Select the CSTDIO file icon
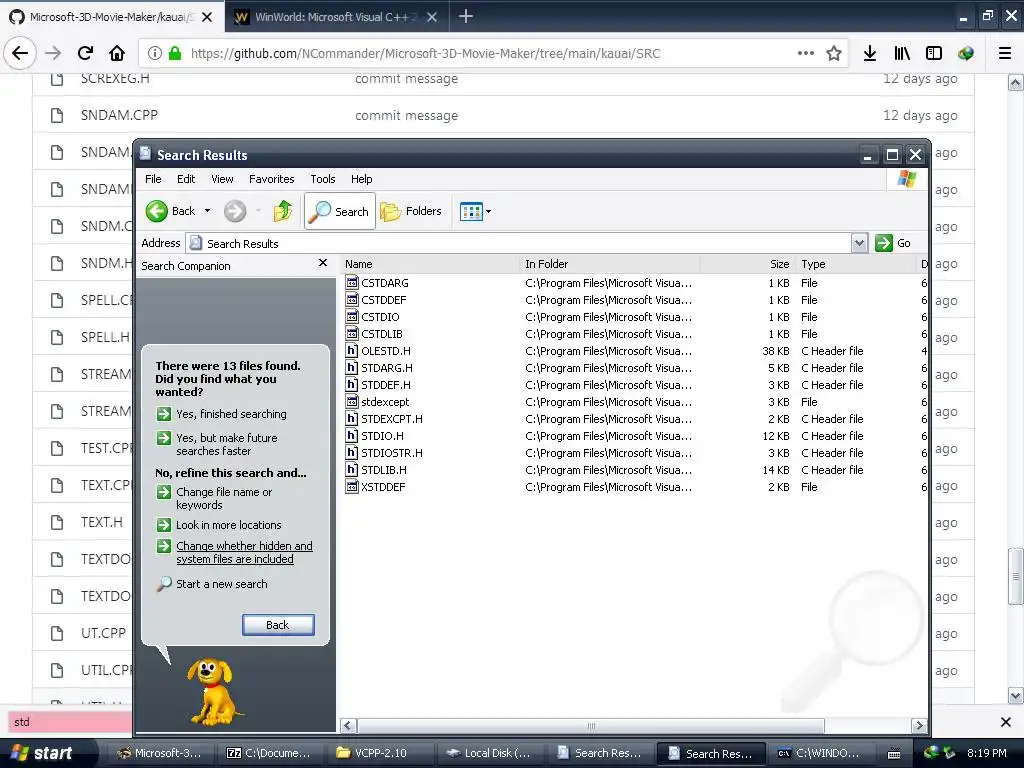 [352, 317]
